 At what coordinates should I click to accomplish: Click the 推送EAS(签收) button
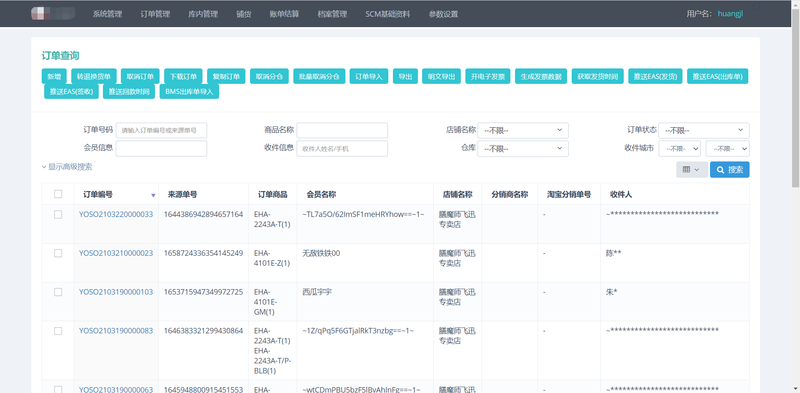[71, 92]
